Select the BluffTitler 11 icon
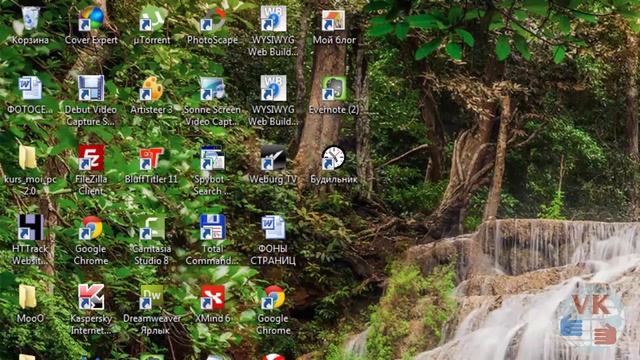The width and height of the screenshot is (640, 360). (x=151, y=158)
